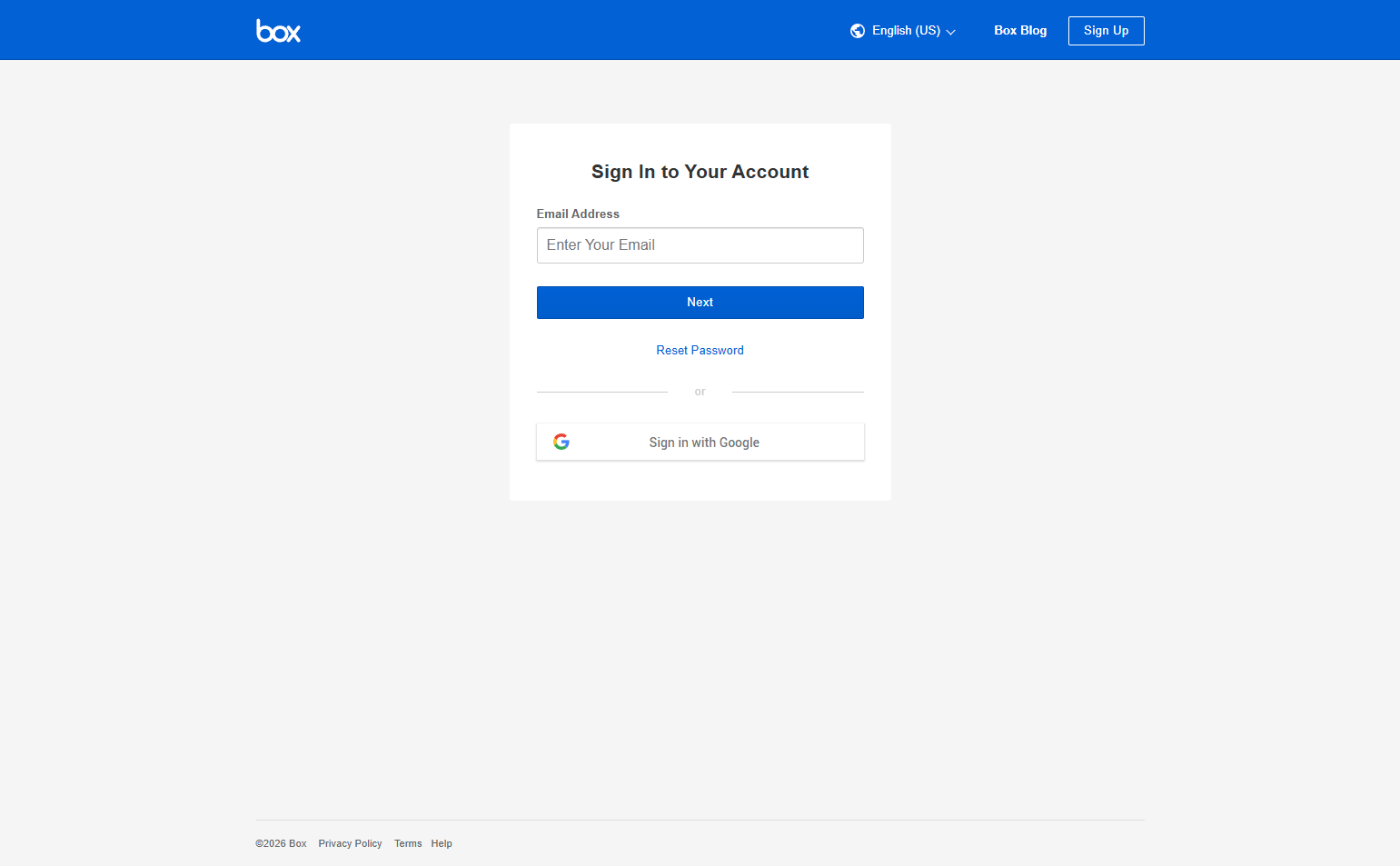The height and width of the screenshot is (866, 1400).
Task: Click the Box logo in header
Action: pyautogui.click(x=278, y=31)
